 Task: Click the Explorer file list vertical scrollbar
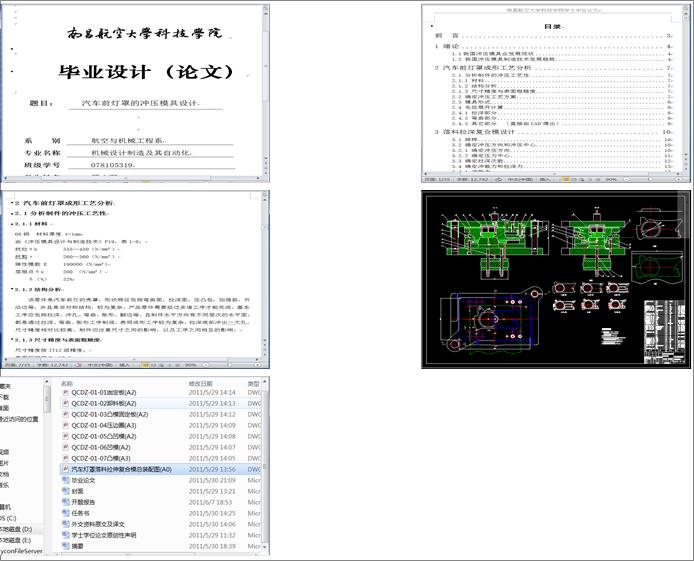point(266,465)
